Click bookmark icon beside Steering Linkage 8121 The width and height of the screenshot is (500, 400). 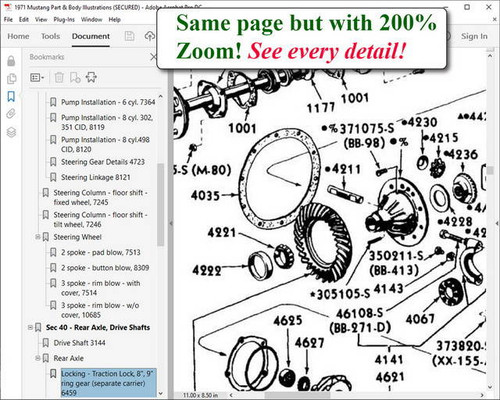(53, 177)
